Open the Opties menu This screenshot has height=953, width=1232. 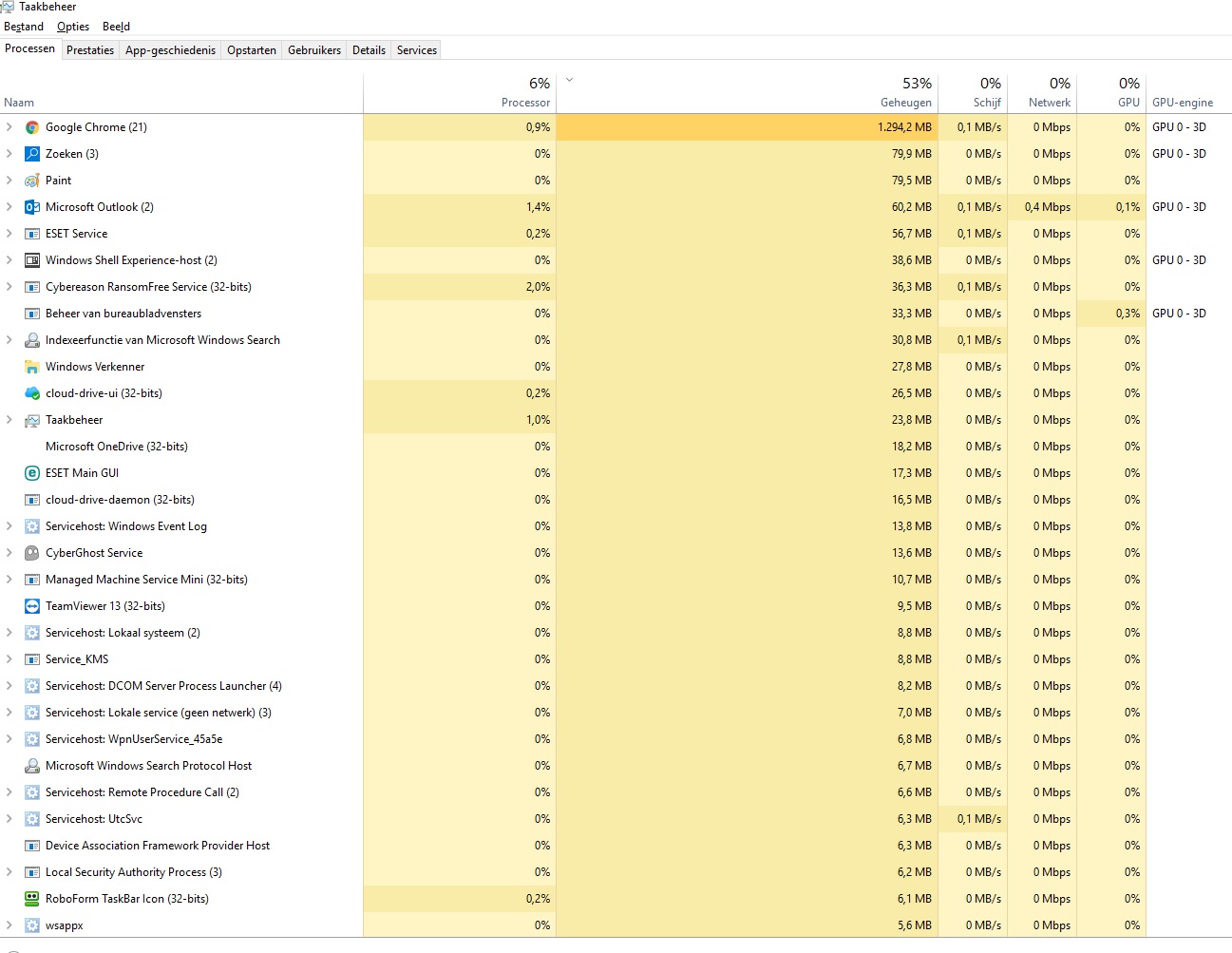[73, 27]
